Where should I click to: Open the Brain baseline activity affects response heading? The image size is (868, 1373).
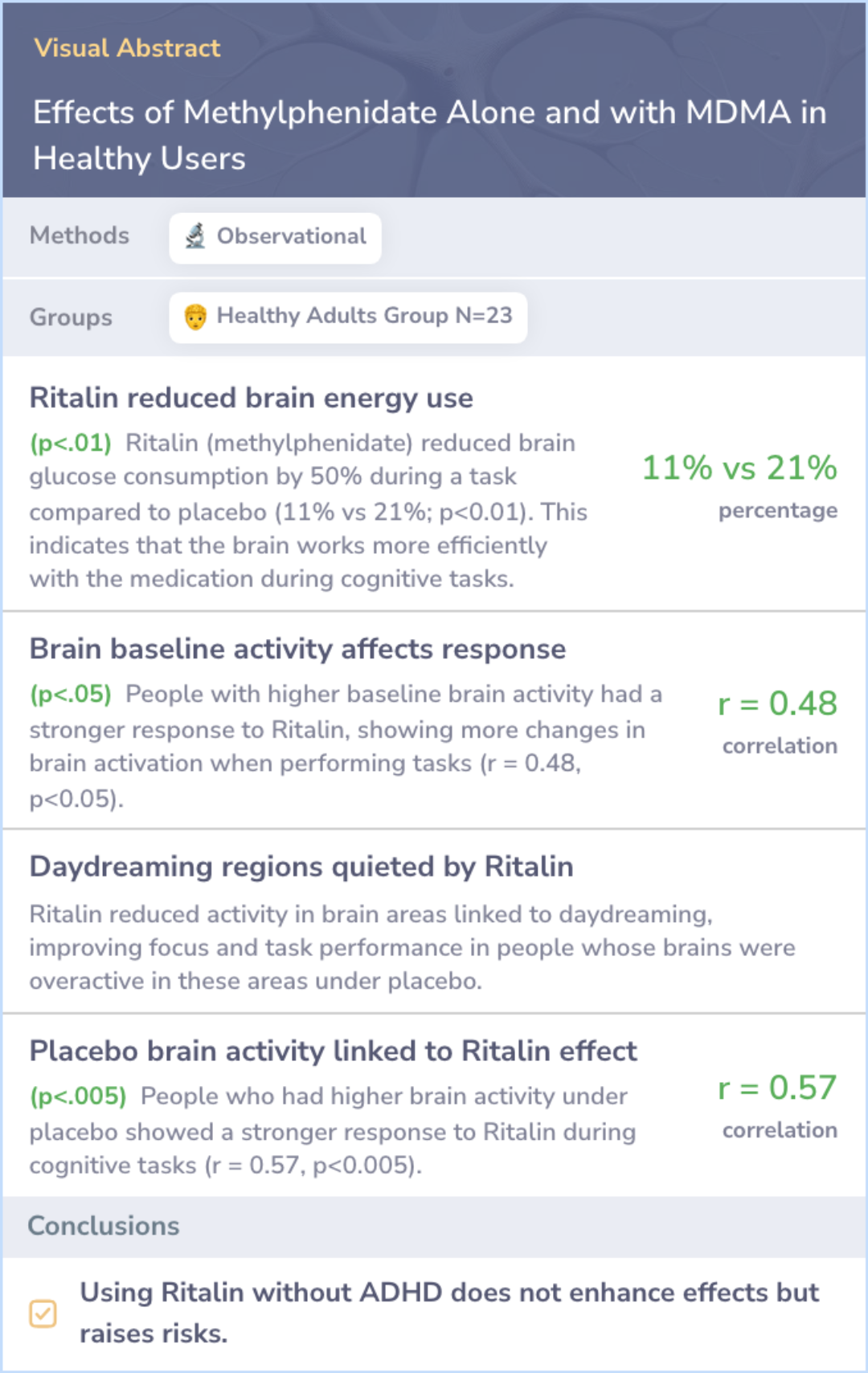298,649
